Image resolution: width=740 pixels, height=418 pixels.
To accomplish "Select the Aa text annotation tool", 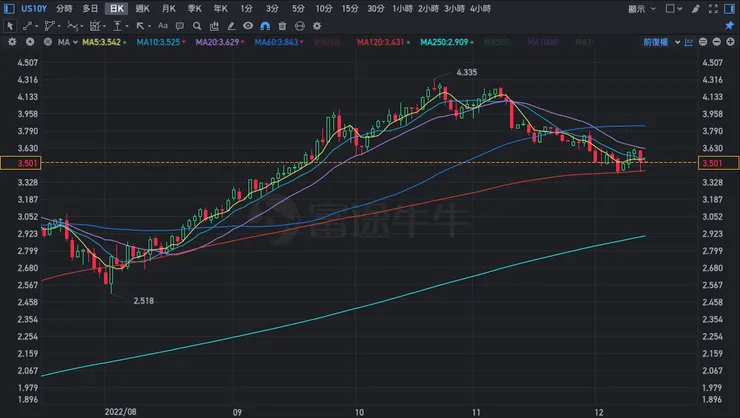I will point(163,26).
